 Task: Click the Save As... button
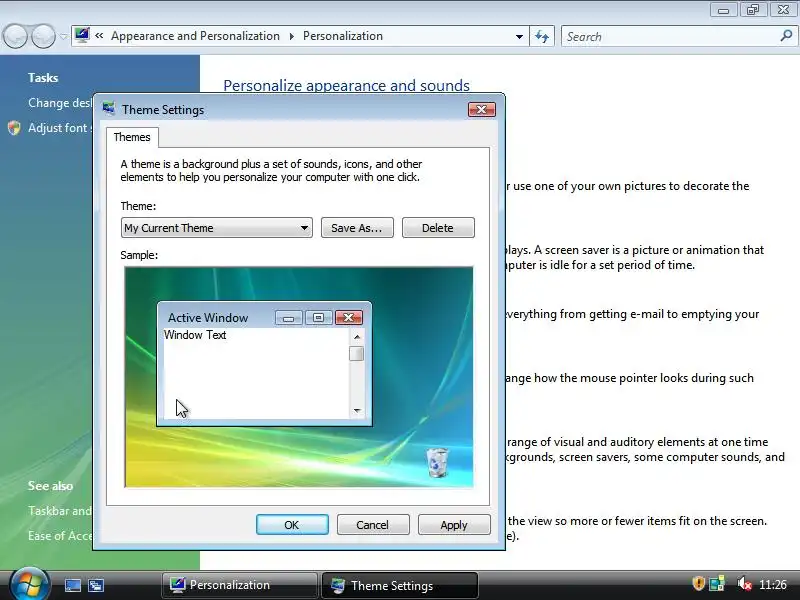pyautogui.click(x=357, y=228)
